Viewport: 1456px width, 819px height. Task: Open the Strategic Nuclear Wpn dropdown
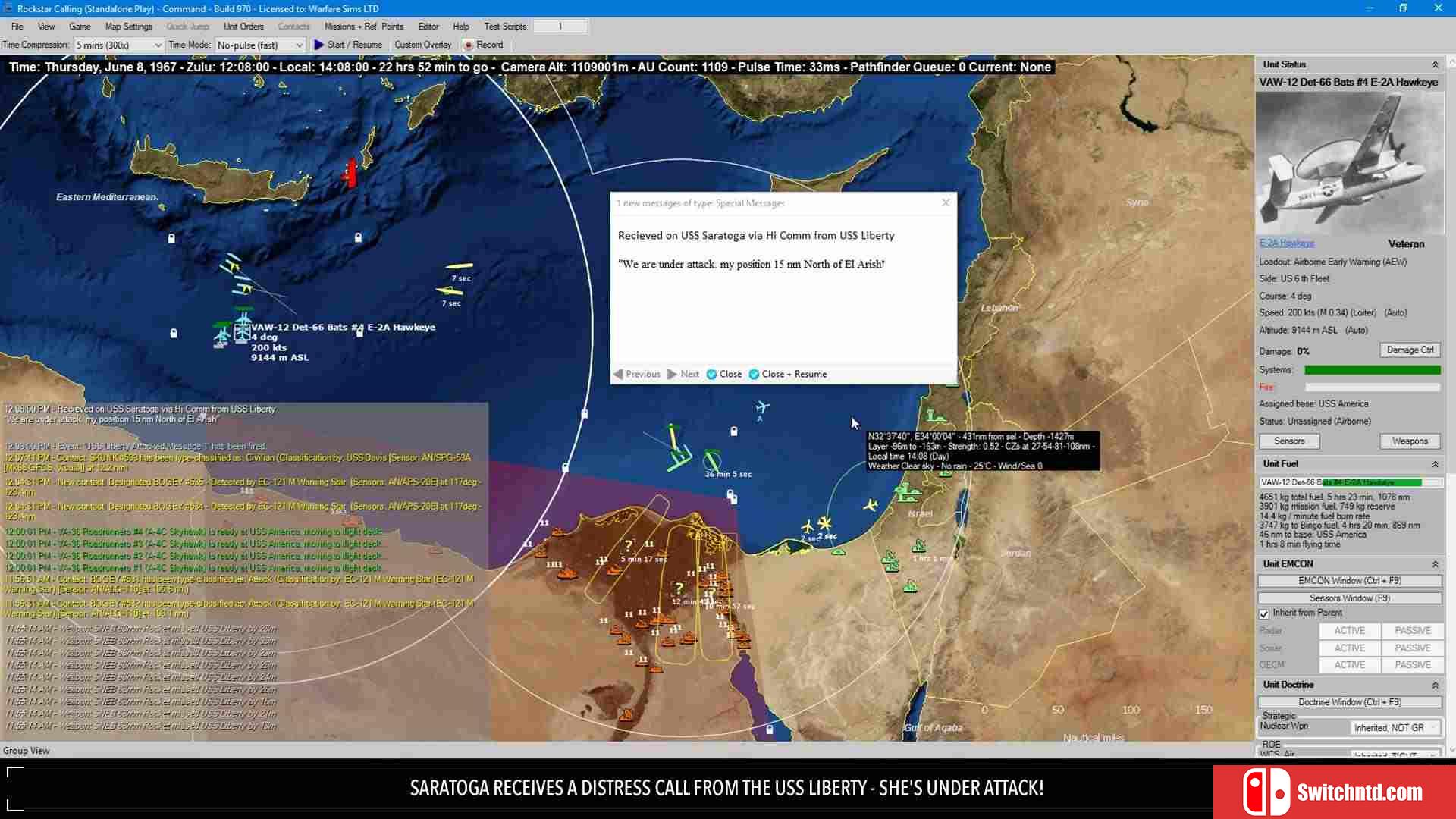(1395, 727)
